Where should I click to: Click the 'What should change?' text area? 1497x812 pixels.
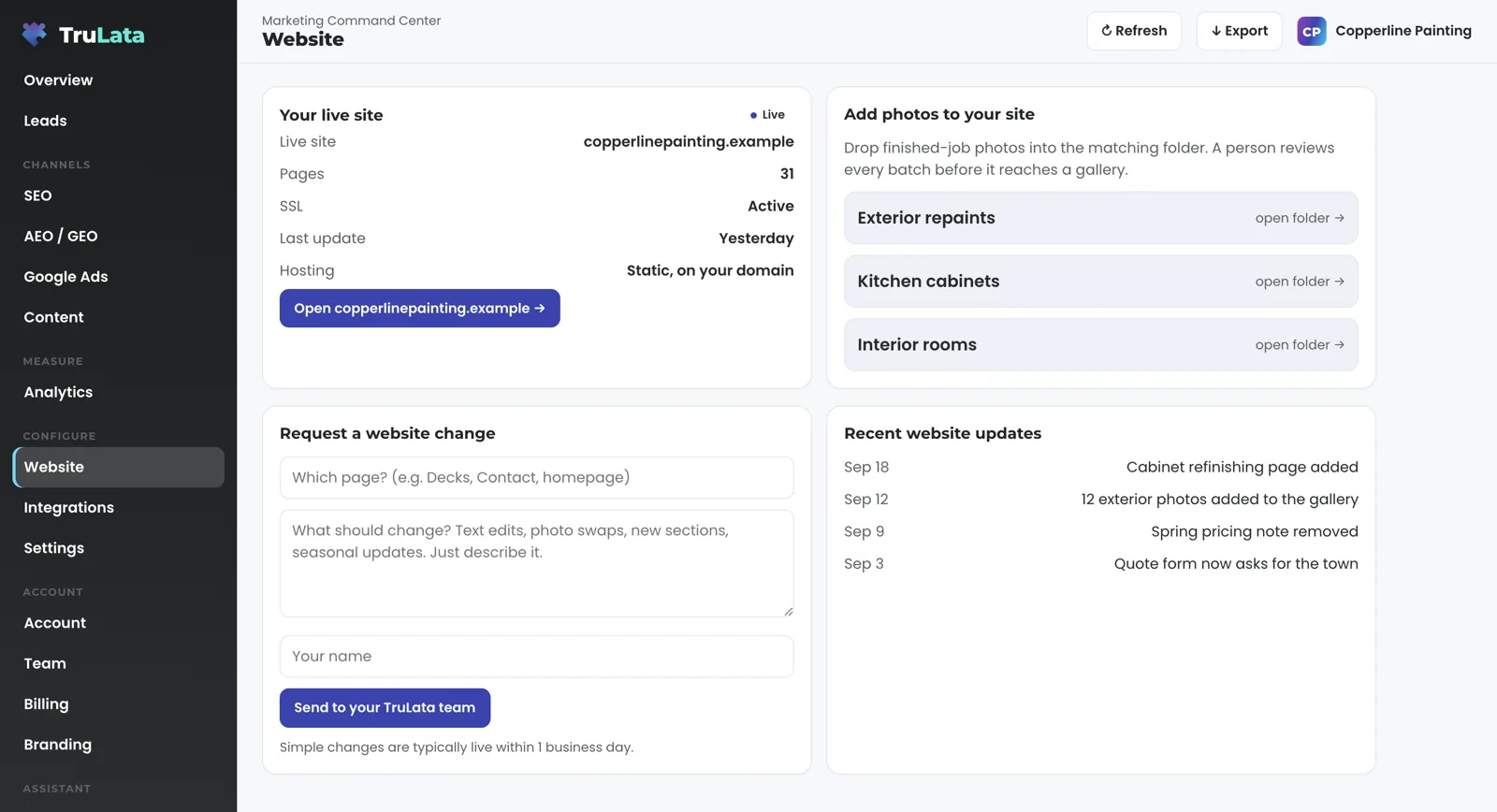click(x=536, y=563)
